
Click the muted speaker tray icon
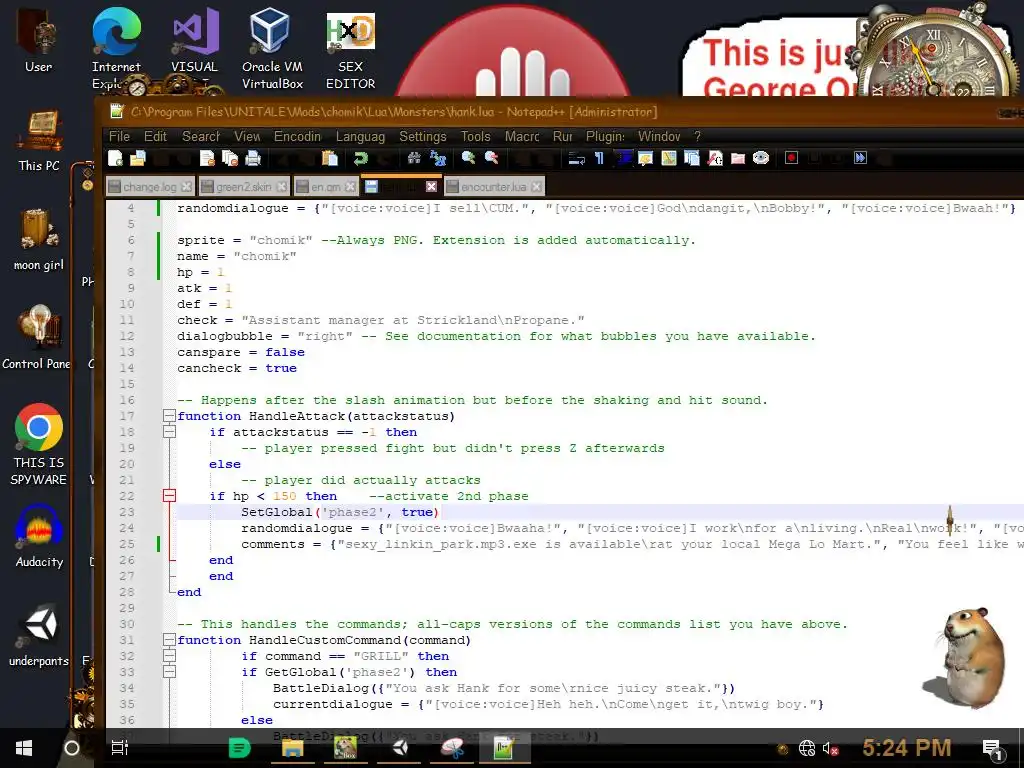coord(831,748)
